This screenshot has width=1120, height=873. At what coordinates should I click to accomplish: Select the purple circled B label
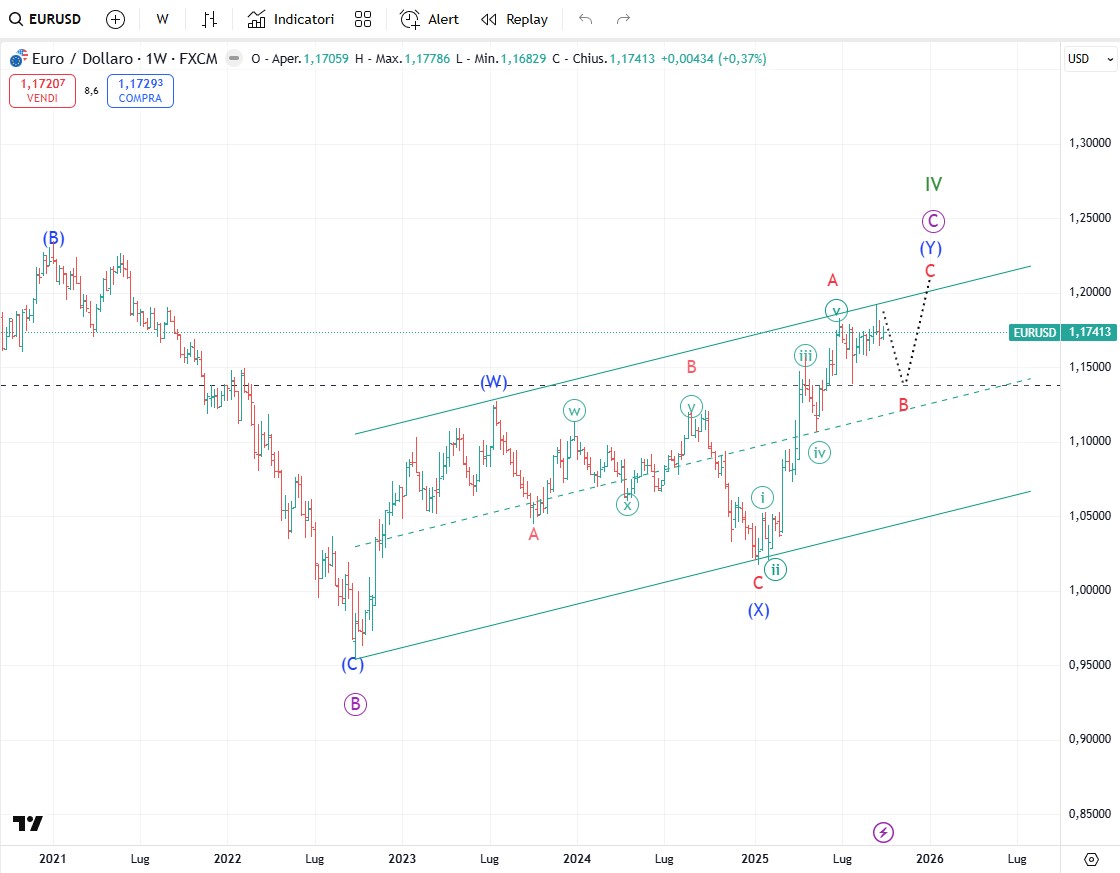(355, 704)
